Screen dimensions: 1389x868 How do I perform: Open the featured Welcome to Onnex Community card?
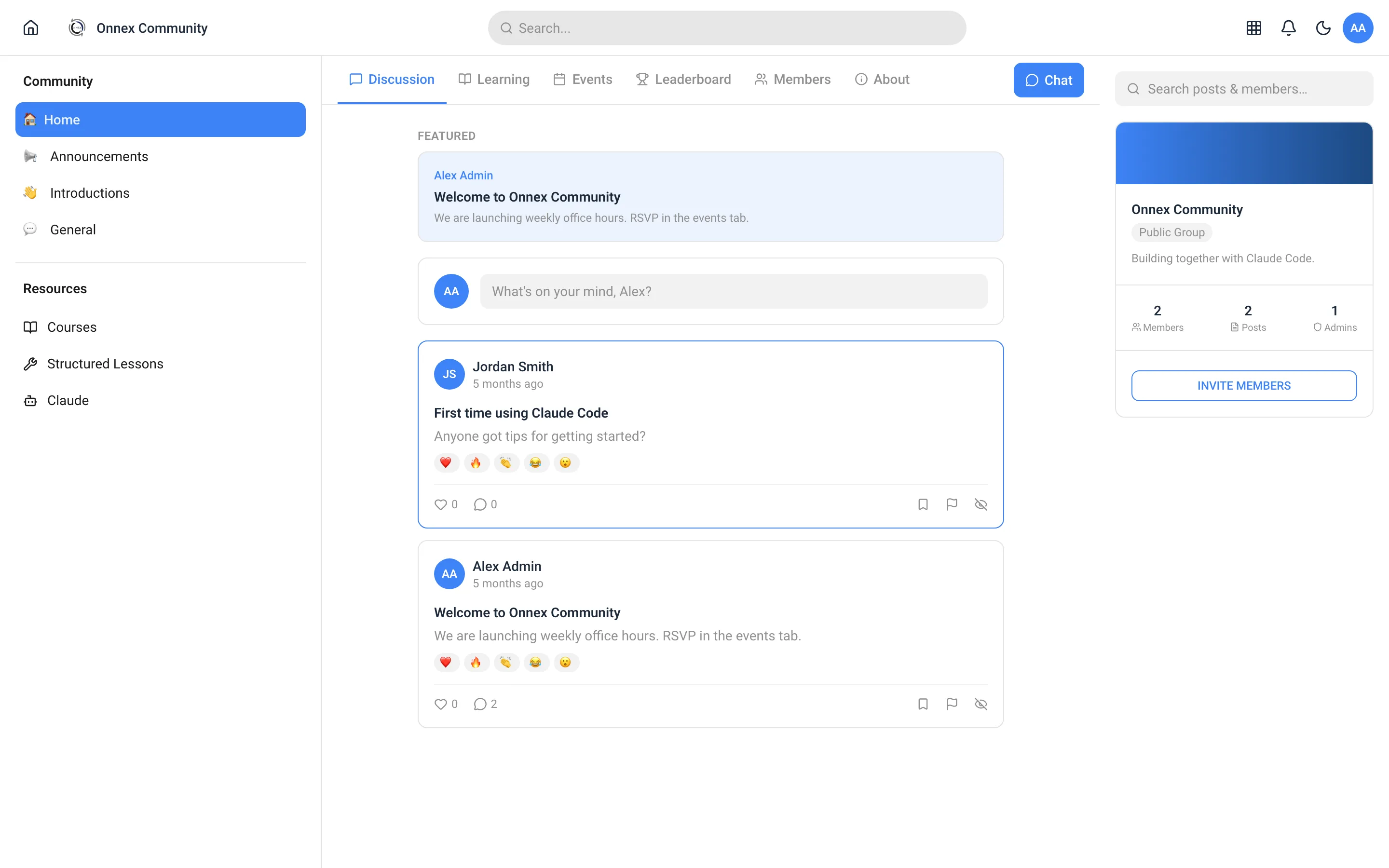[710, 196]
